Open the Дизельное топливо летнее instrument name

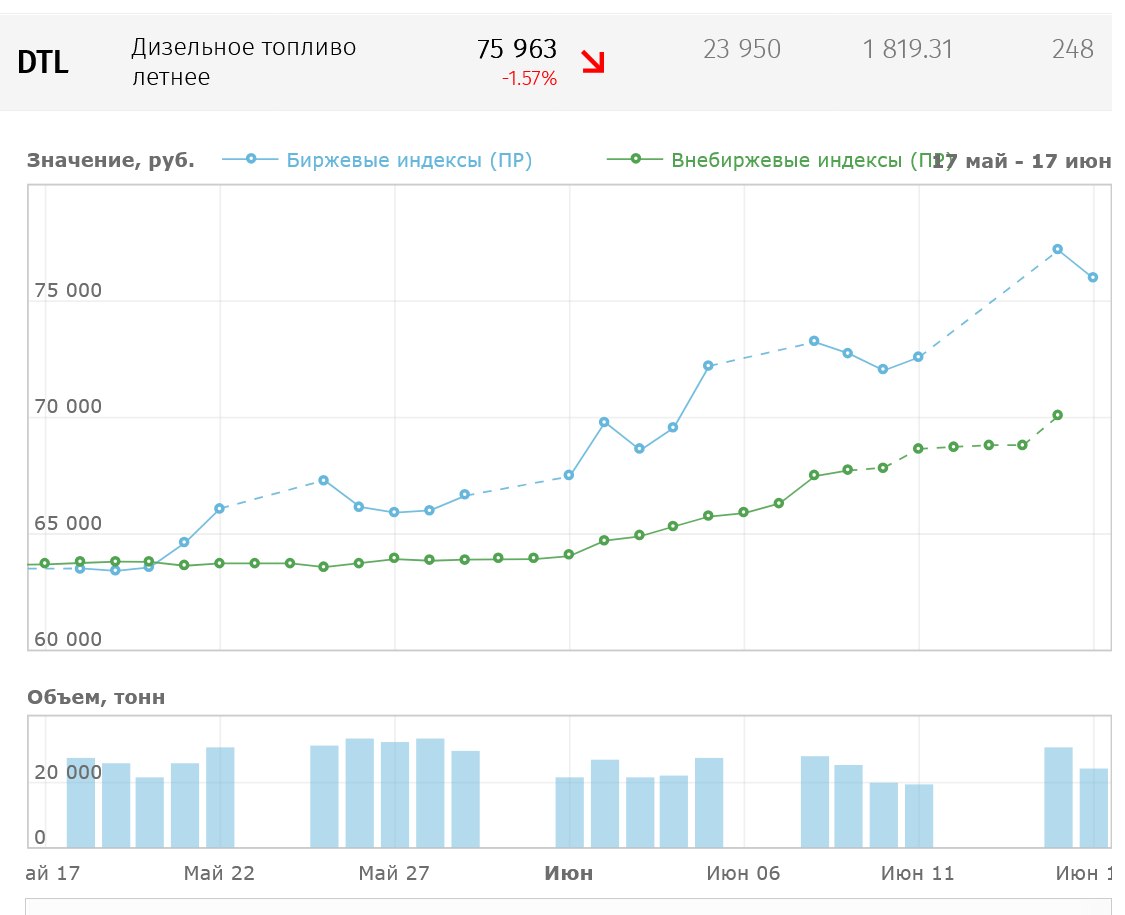coord(243,62)
